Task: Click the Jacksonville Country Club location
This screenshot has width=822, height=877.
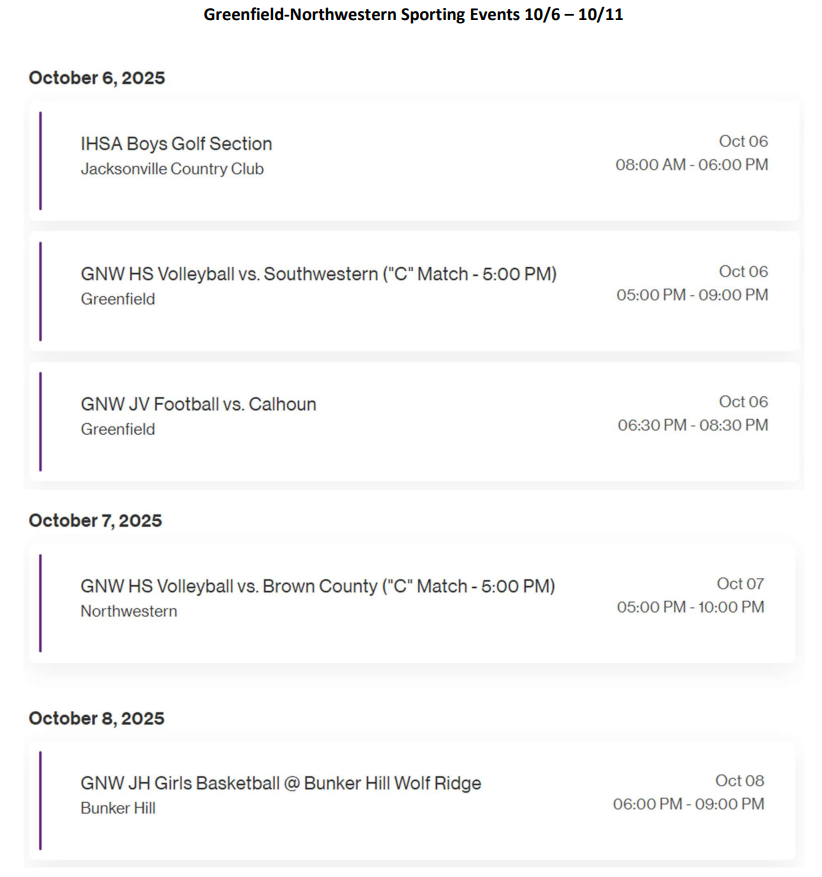Action: point(172,169)
